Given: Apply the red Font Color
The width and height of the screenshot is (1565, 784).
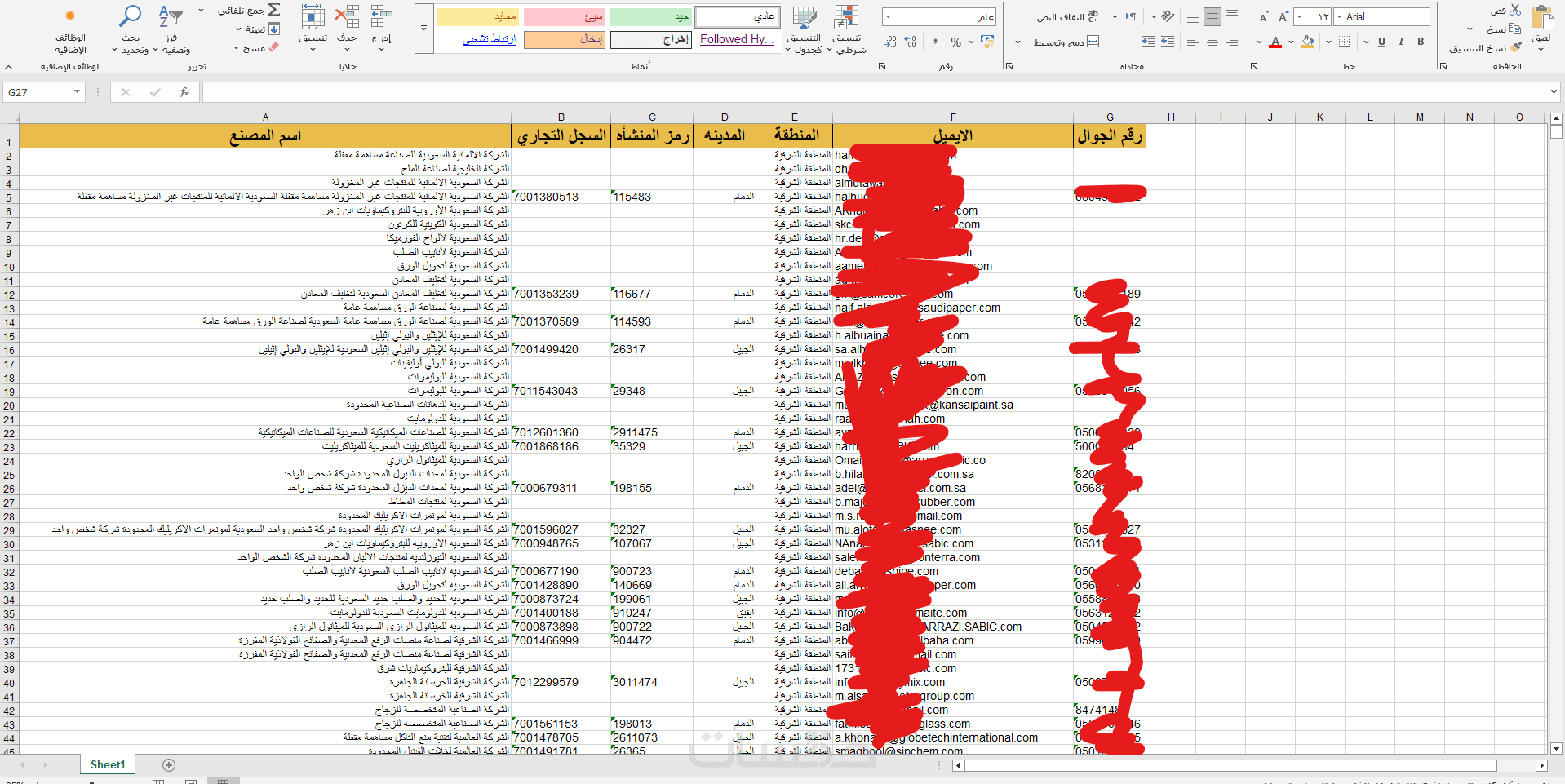Looking at the screenshot, I should [1275, 42].
